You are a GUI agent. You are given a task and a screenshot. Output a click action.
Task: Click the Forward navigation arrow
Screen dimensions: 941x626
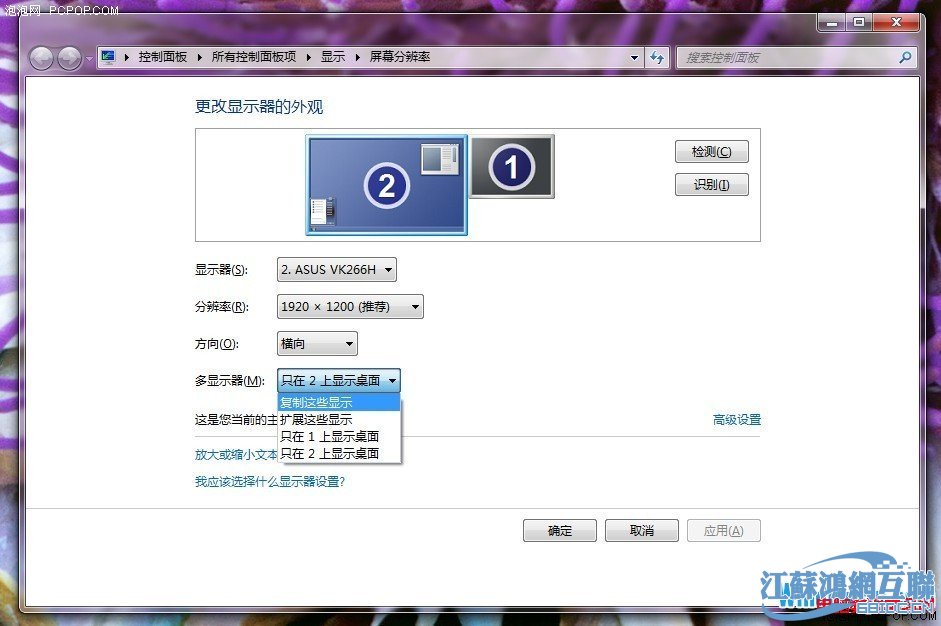coord(70,58)
